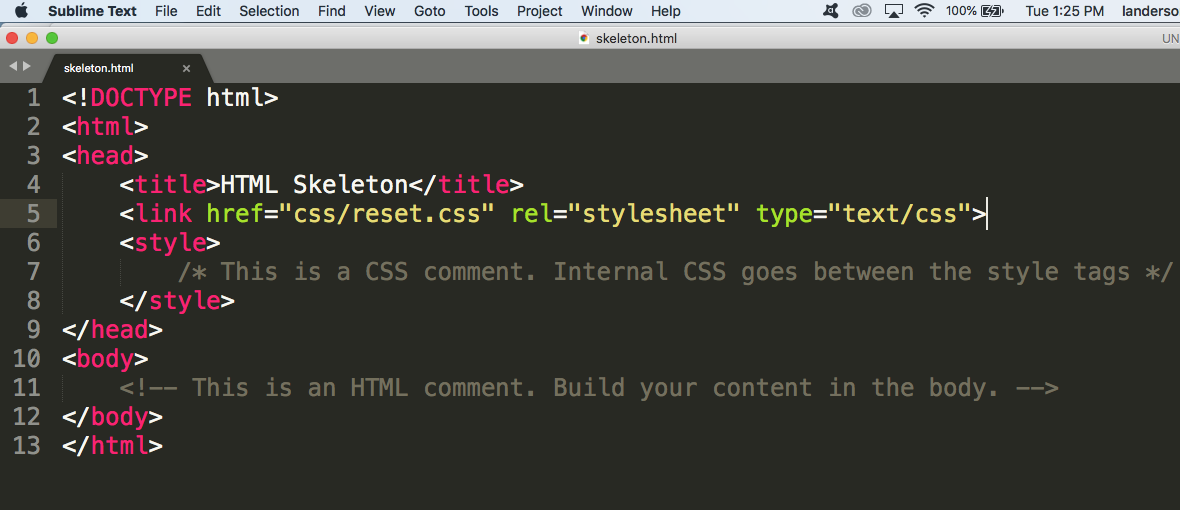
Task: Click the HTML comment on line 11
Action: click(x=589, y=387)
